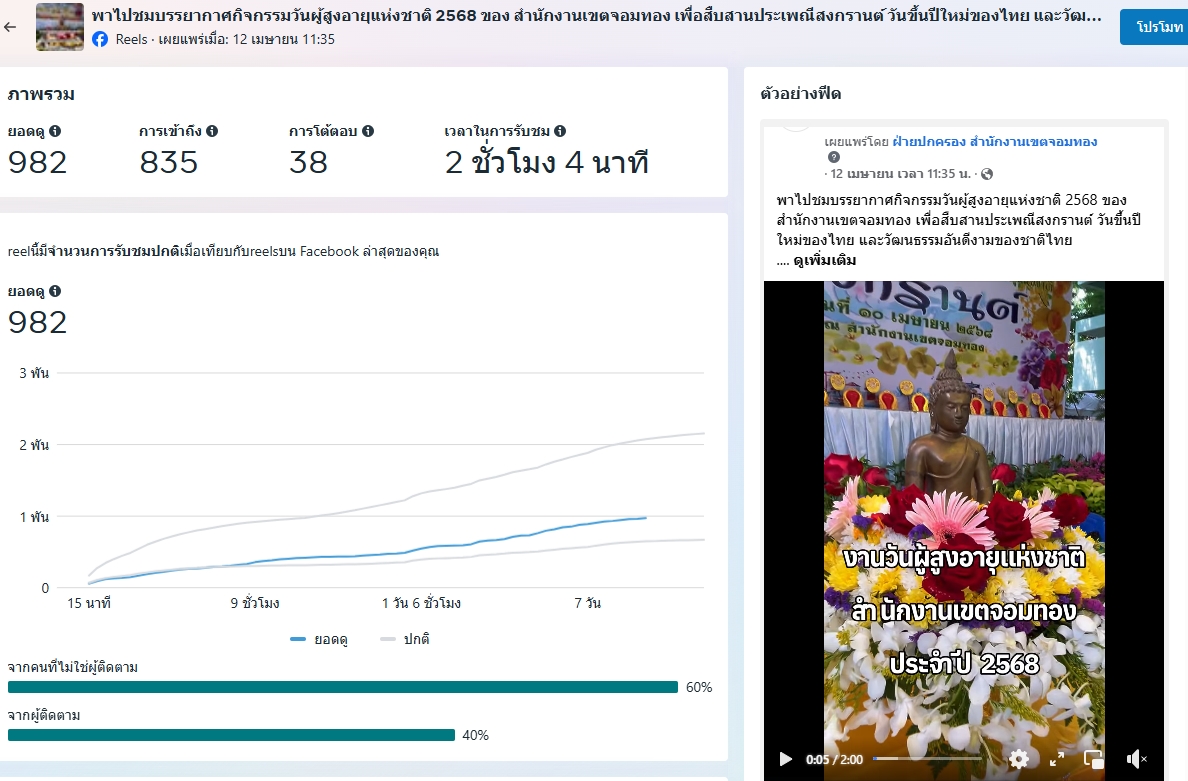Click the back arrow at top left
The height and width of the screenshot is (781, 1188).
pos(10,27)
